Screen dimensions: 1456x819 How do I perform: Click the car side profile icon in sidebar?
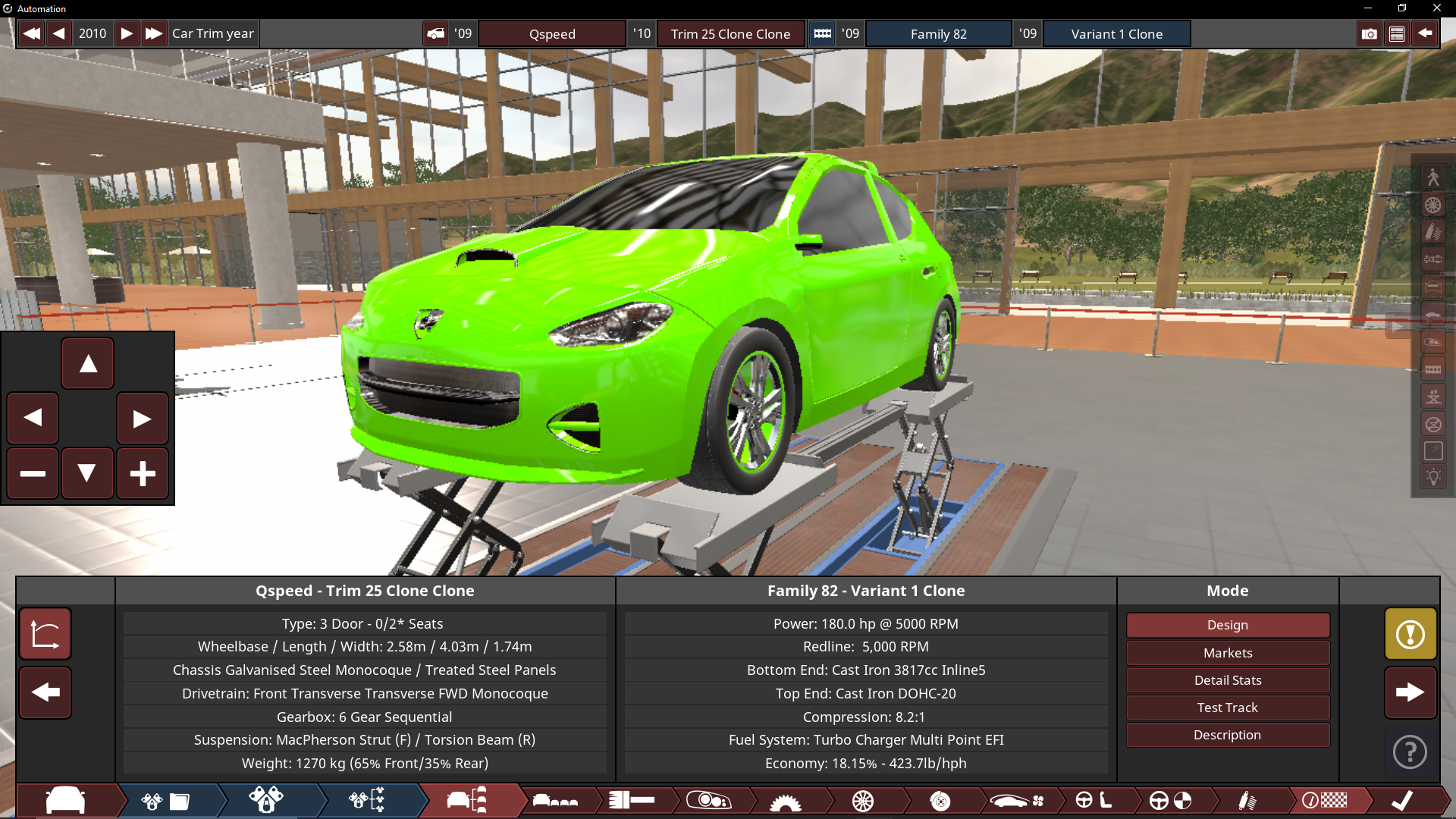click(1432, 314)
